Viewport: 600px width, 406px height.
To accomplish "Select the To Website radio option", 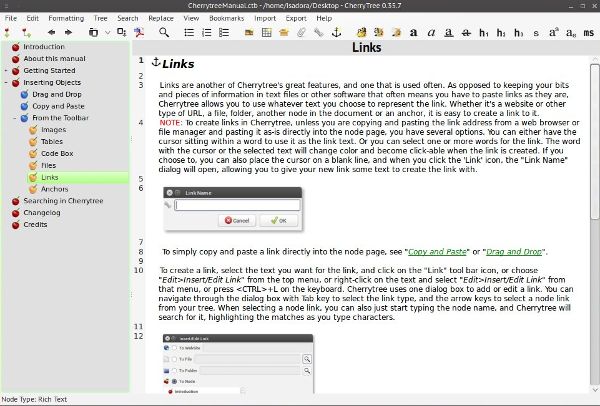I will pyautogui.click(x=174, y=348).
